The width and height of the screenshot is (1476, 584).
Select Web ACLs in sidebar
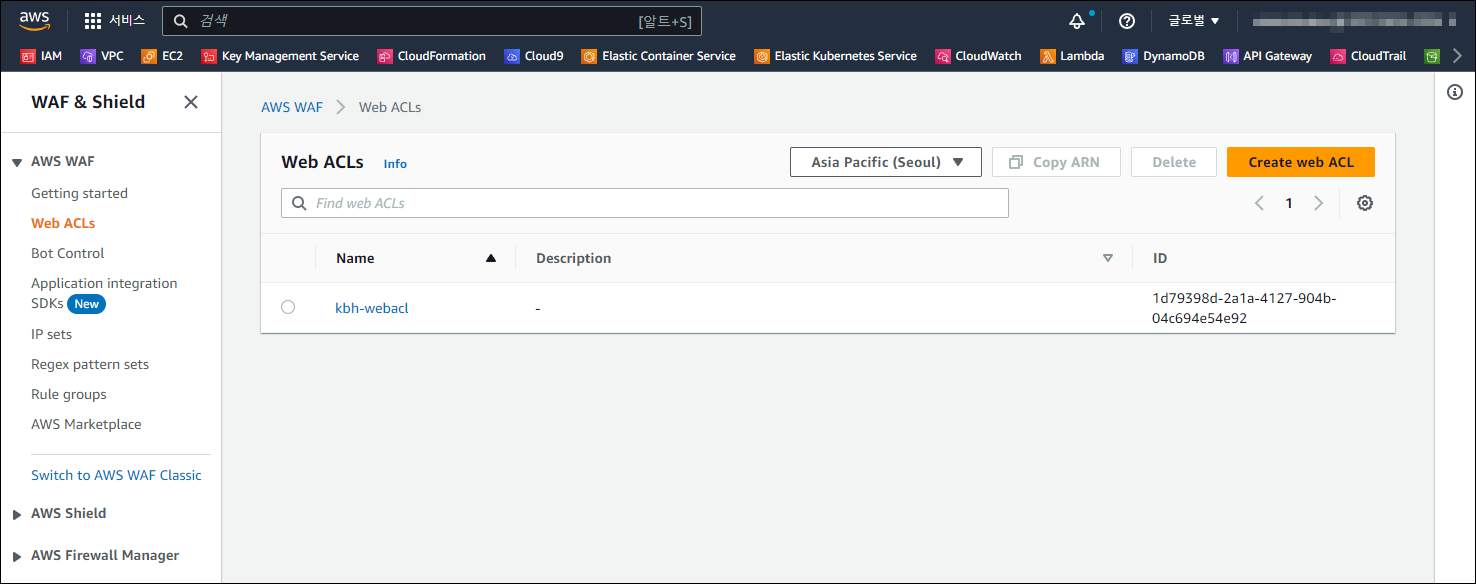(63, 223)
